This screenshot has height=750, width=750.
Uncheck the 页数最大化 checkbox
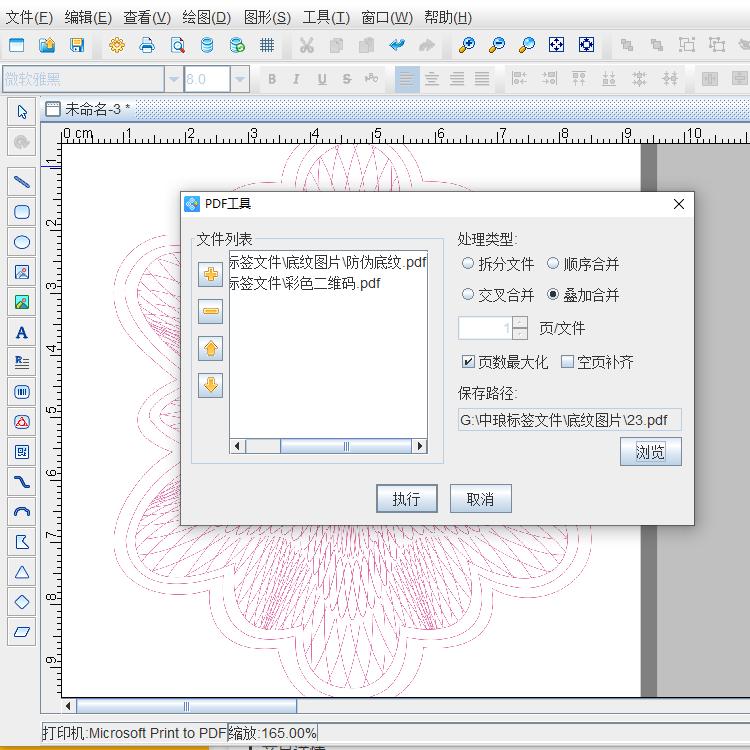pyautogui.click(x=468, y=362)
